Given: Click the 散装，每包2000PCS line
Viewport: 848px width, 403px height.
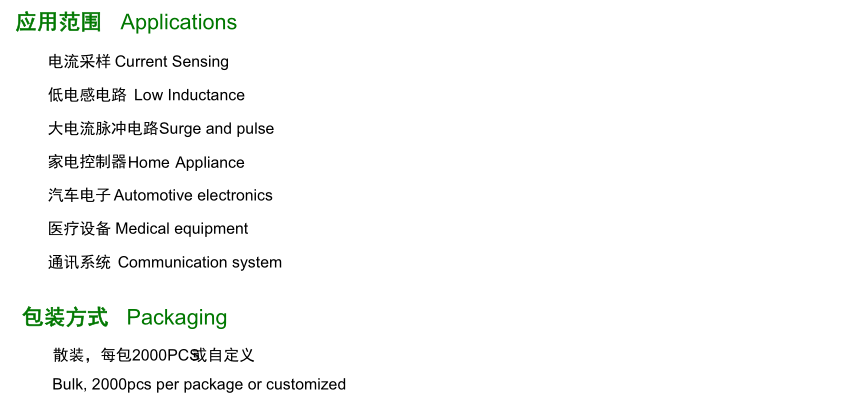Looking at the screenshot, I should coord(154,355).
